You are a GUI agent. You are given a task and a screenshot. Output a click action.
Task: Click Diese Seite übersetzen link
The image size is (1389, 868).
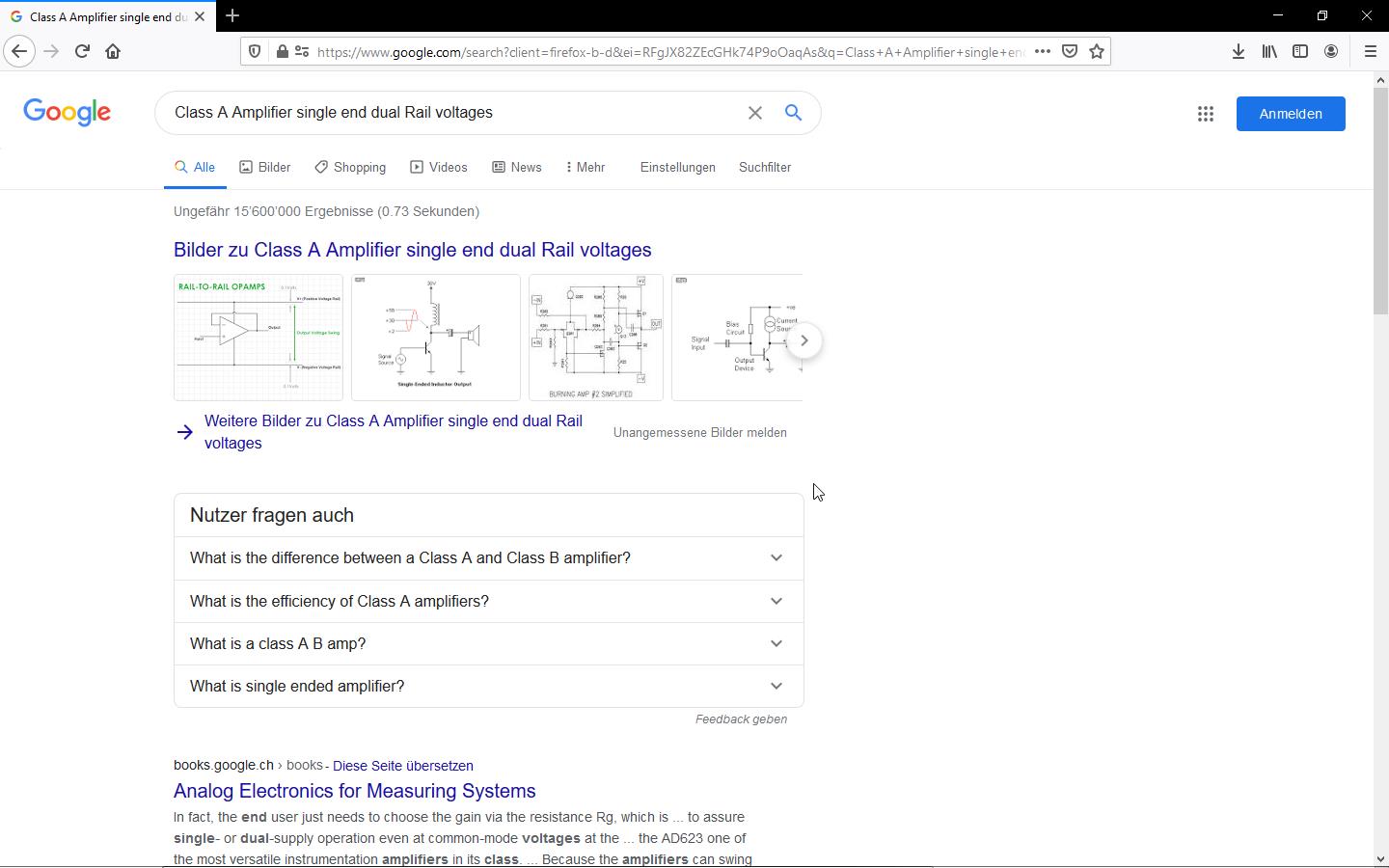403,766
